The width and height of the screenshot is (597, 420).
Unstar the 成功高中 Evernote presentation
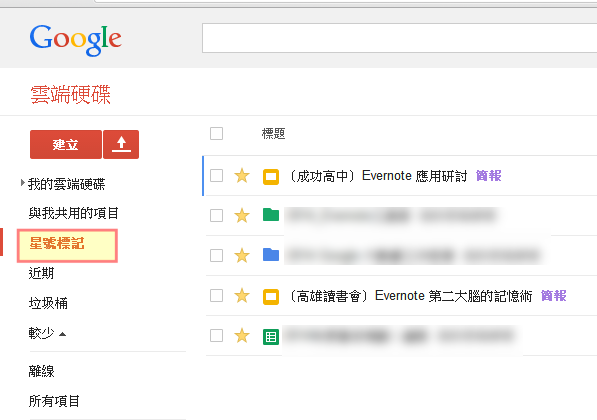click(242, 176)
